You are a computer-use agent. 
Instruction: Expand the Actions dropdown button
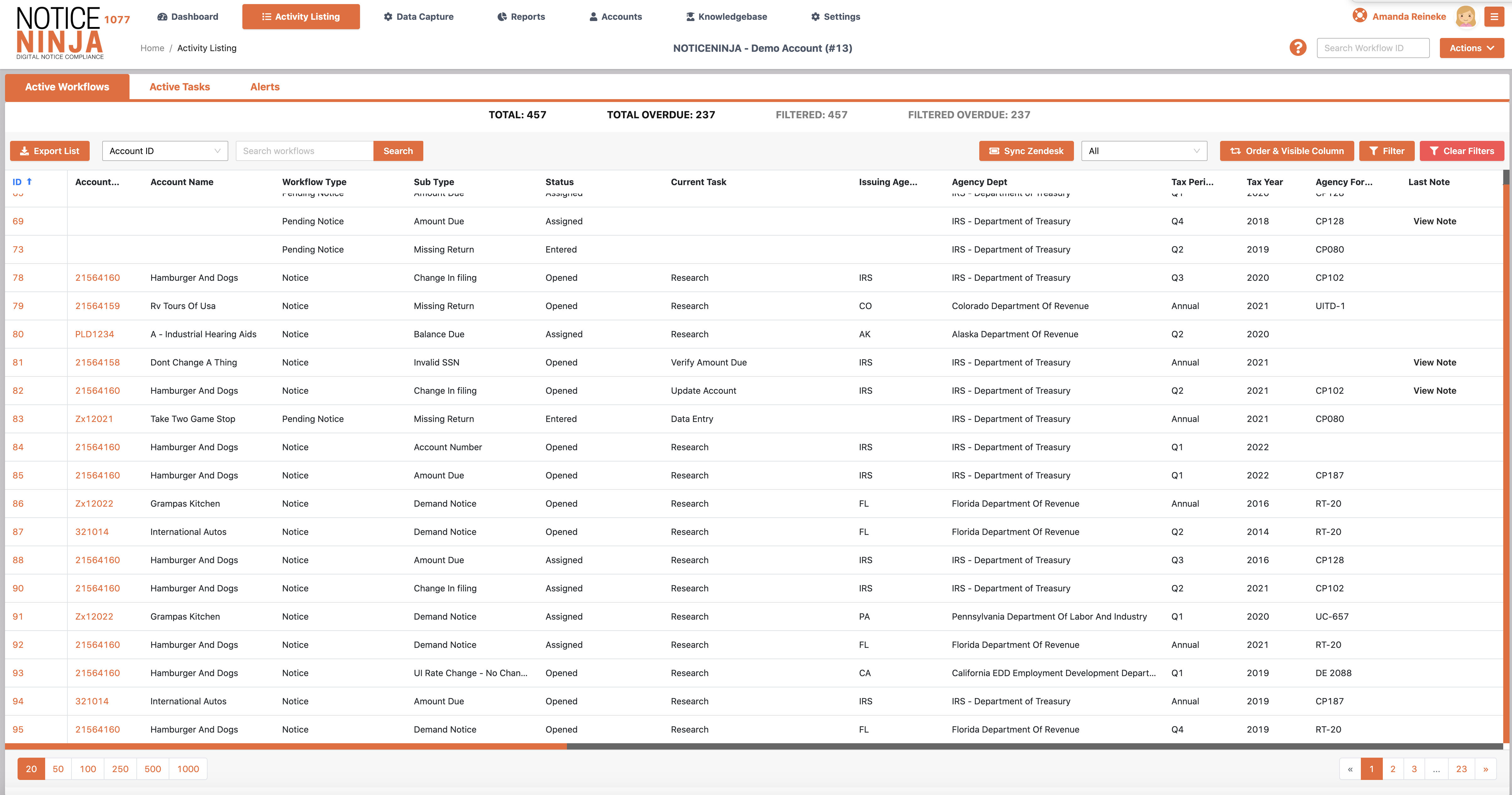coord(1472,48)
